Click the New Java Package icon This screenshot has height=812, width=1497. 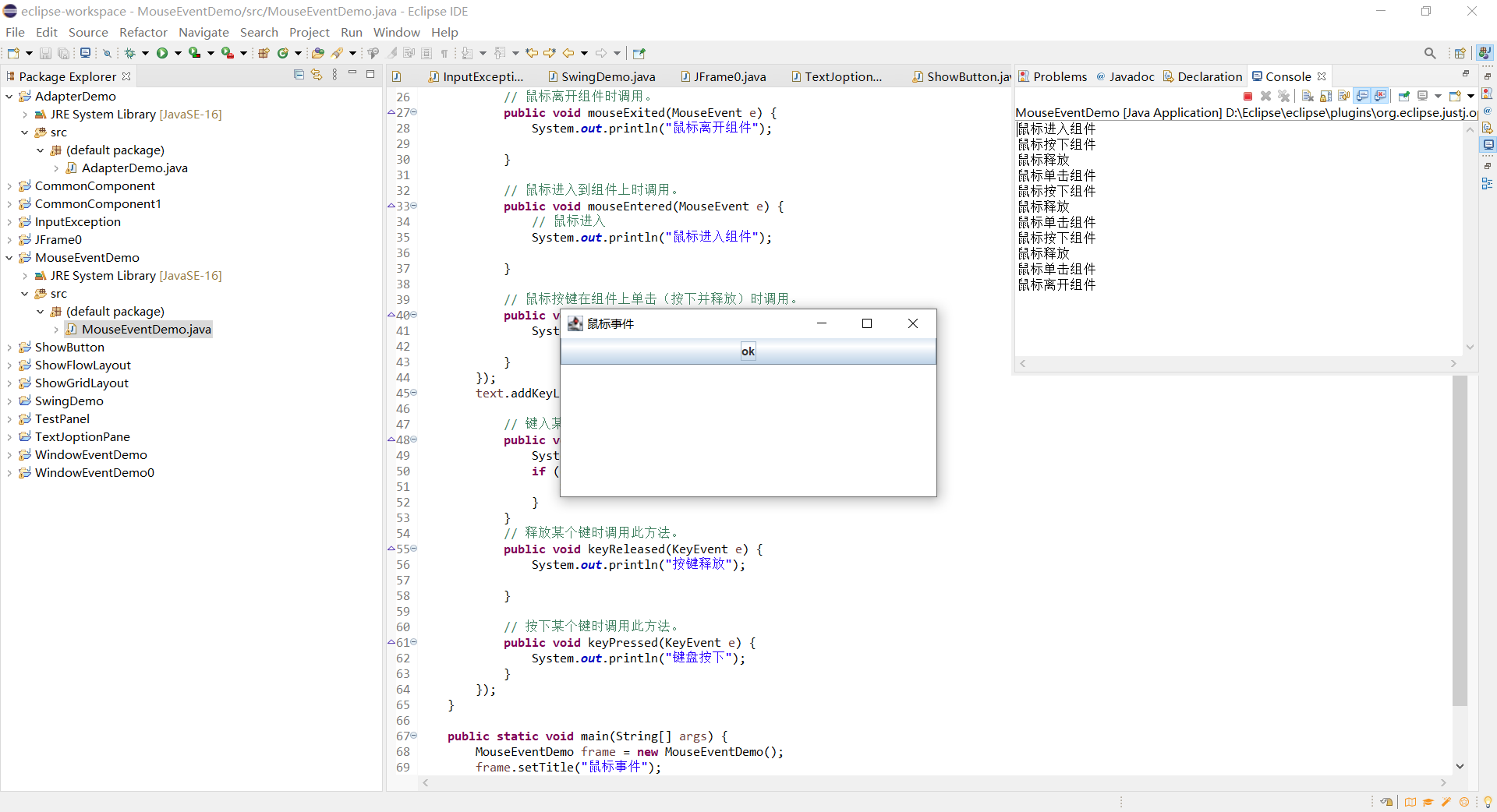tap(264, 53)
